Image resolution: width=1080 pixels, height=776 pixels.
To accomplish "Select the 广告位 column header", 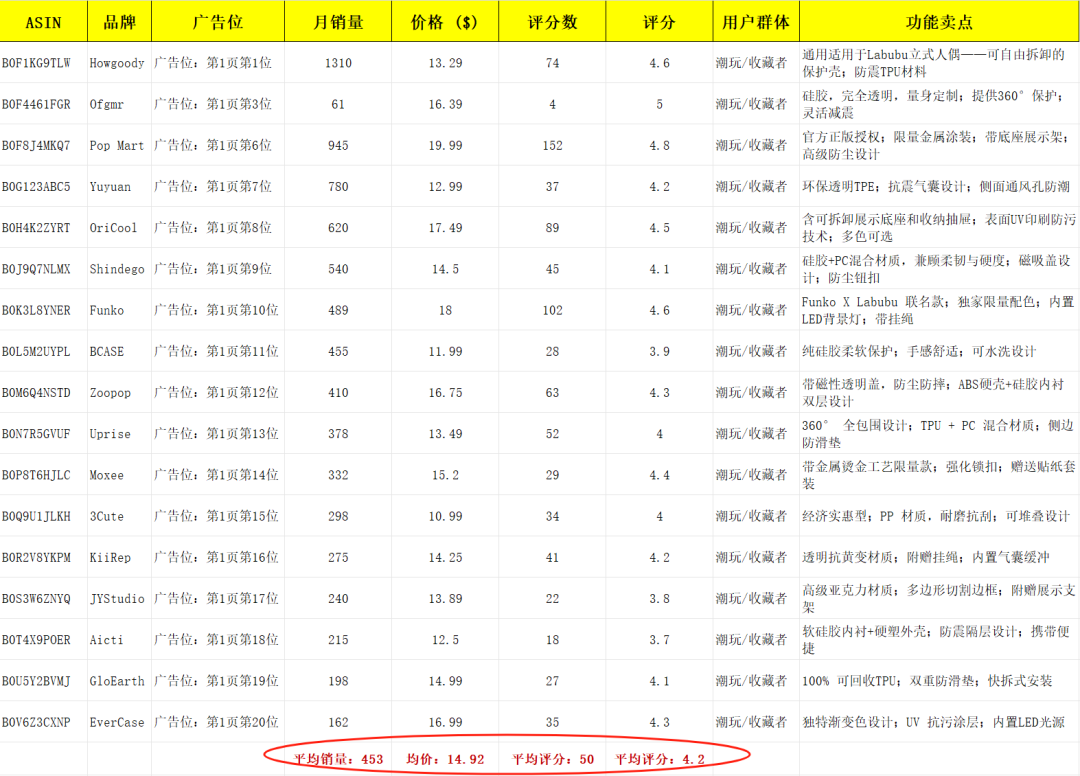I will point(218,22).
